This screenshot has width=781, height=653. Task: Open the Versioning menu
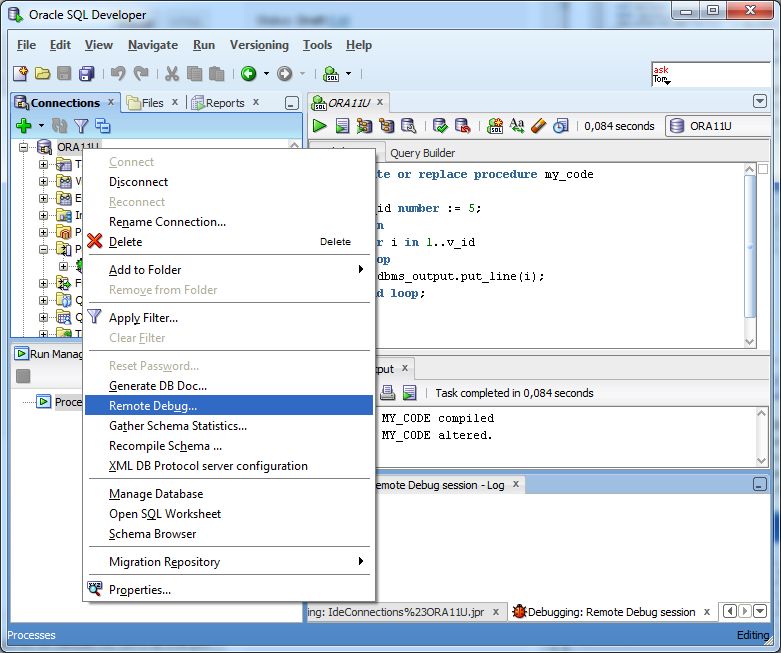click(259, 45)
